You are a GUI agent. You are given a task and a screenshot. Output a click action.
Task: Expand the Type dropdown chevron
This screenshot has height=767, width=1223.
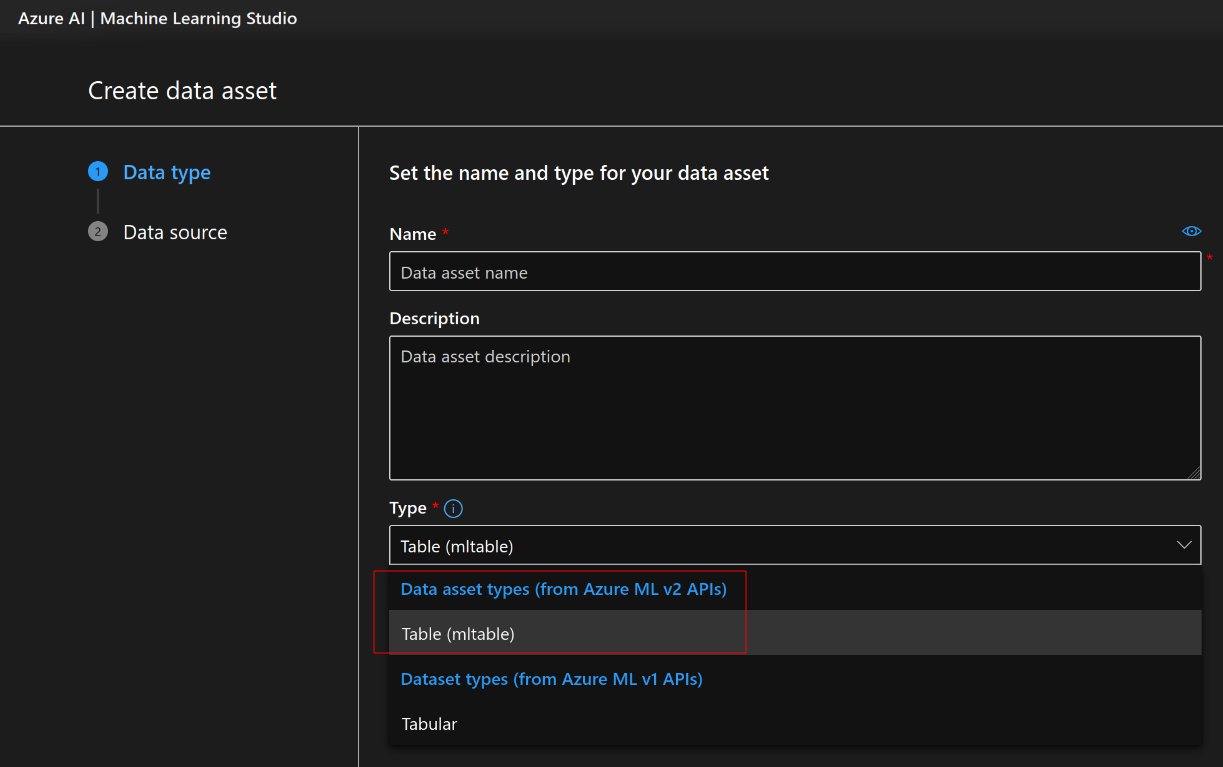click(x=1184, y=546)
